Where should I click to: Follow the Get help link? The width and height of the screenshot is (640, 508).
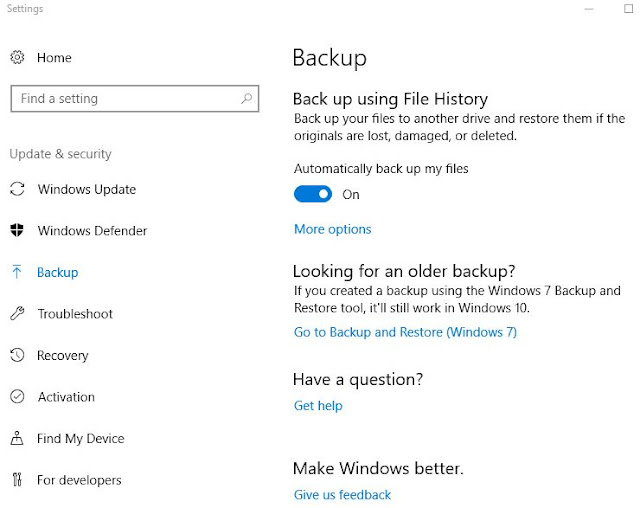coord(318,406)
